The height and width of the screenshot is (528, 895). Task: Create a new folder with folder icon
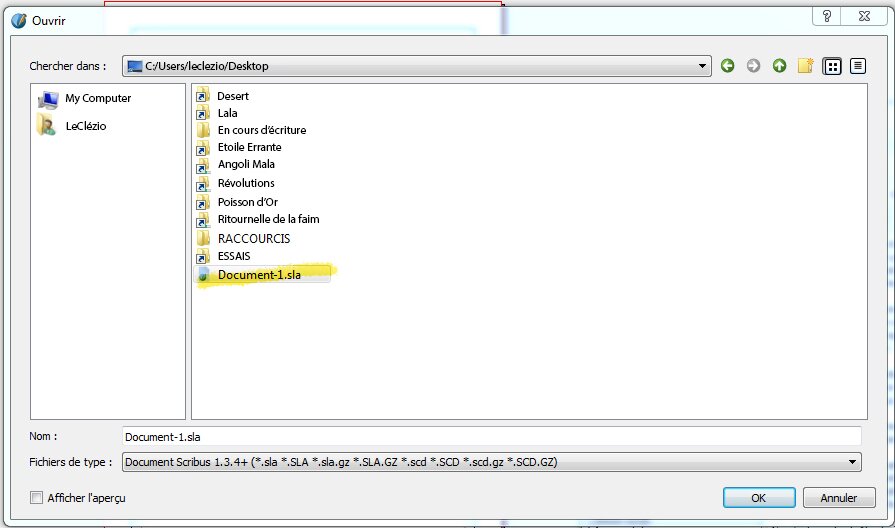pyautogui.click(x=805, y=66)
